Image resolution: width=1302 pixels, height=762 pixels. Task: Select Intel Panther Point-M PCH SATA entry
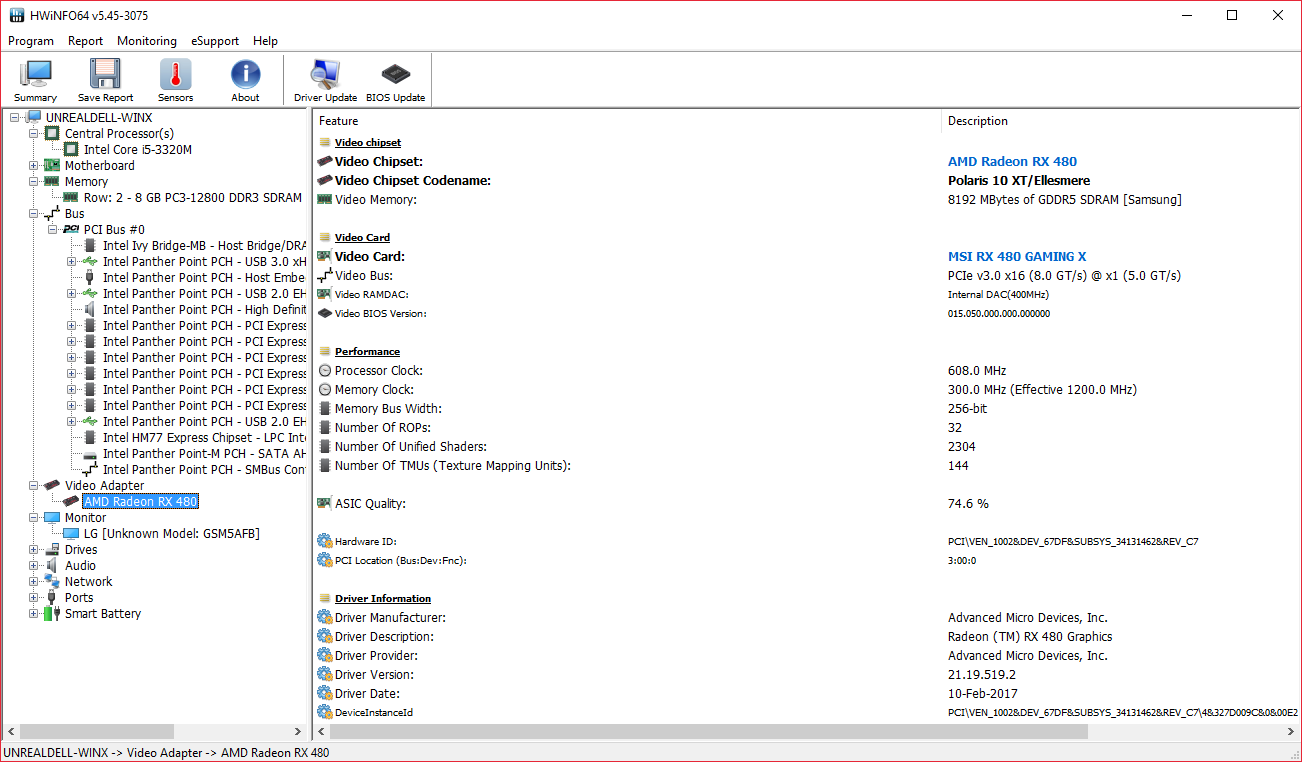click(x=204, y=454)
